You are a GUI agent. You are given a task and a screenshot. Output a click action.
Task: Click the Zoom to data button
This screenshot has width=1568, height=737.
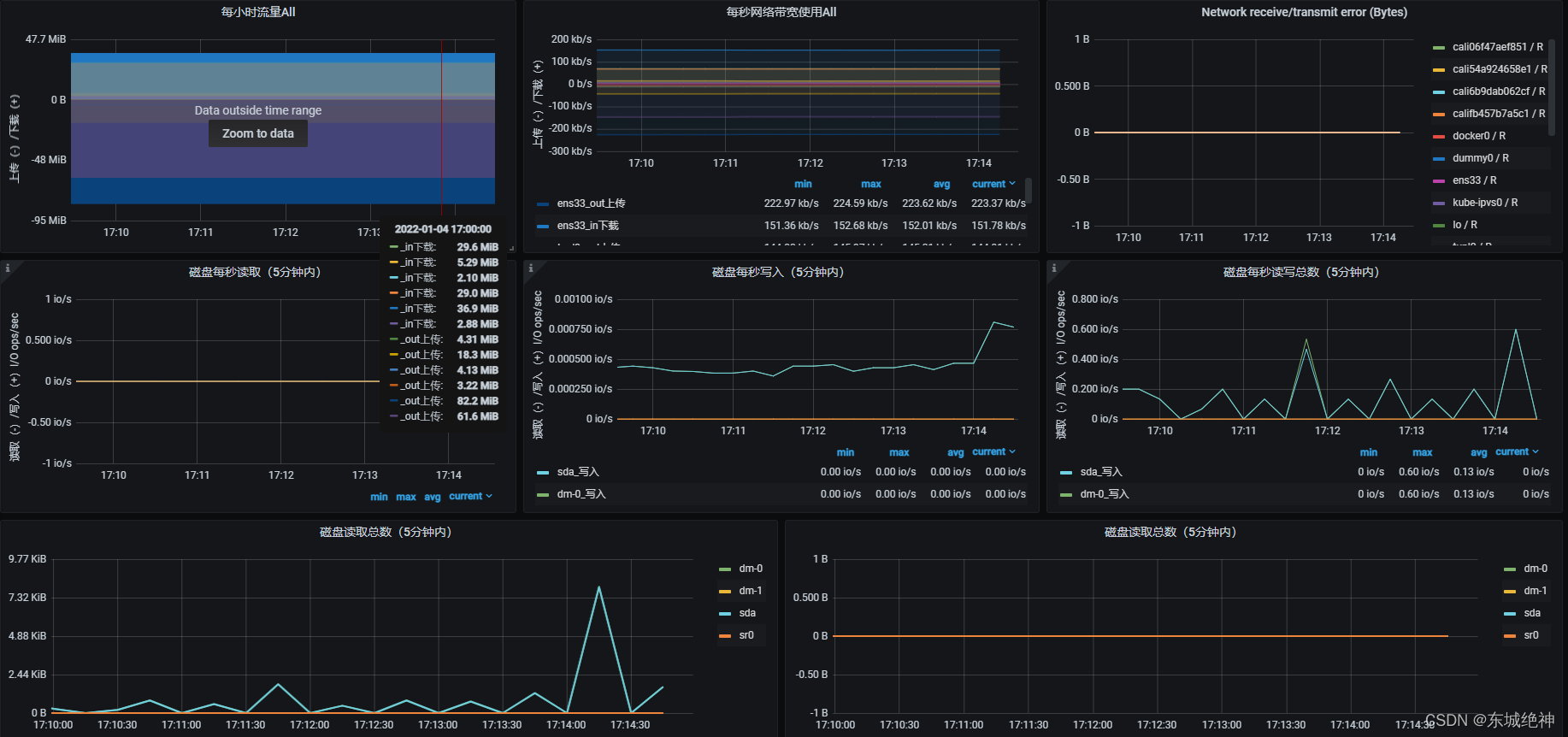(x=258, y=133)
